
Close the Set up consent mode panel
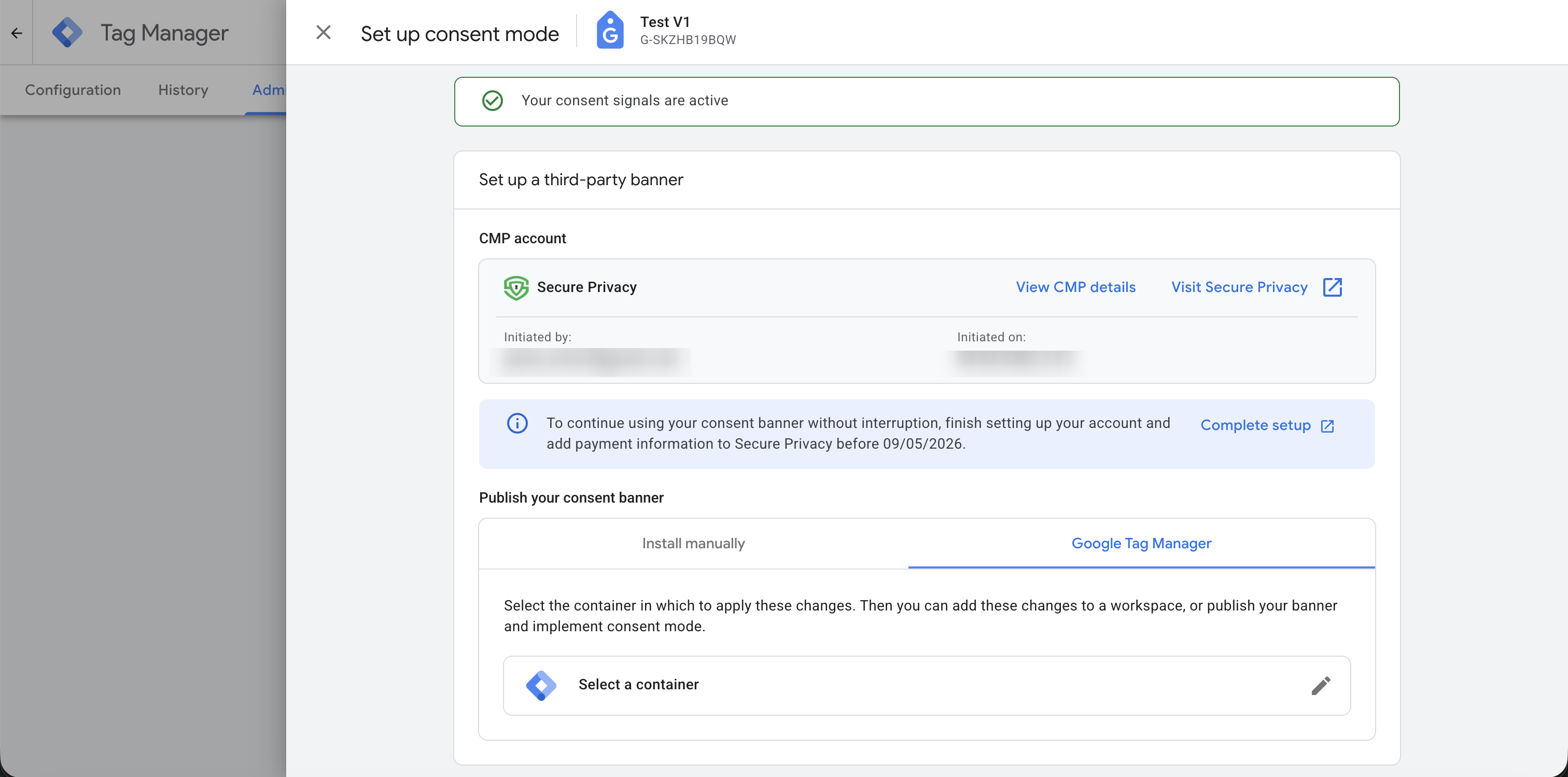tap(323, 32)
